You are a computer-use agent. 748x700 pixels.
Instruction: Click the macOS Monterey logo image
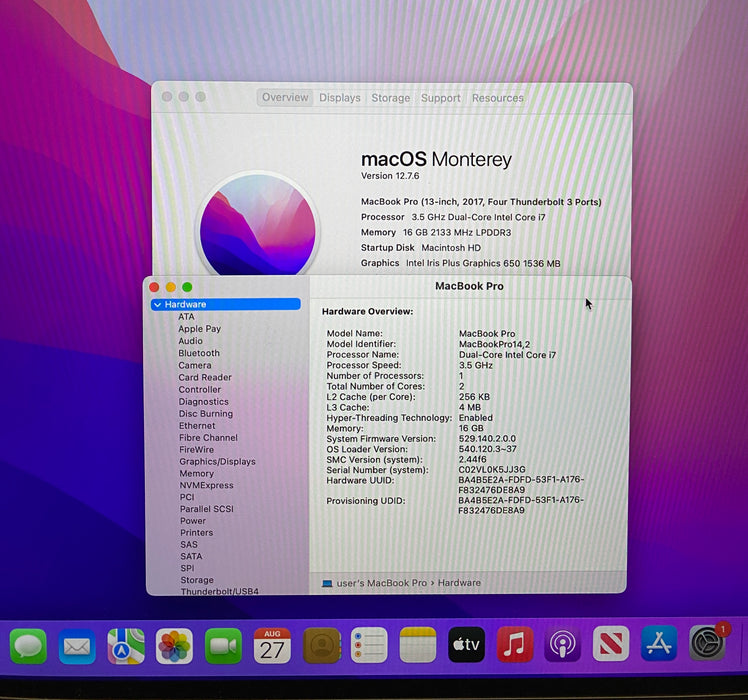click(x=258, y=224)
